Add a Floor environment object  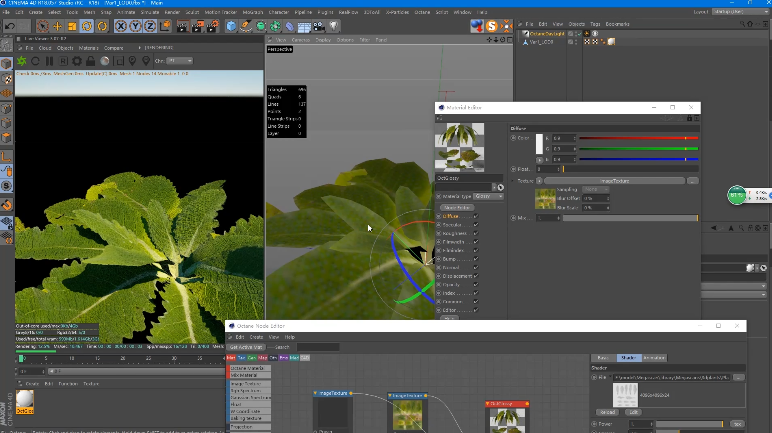tap(304, 26)
